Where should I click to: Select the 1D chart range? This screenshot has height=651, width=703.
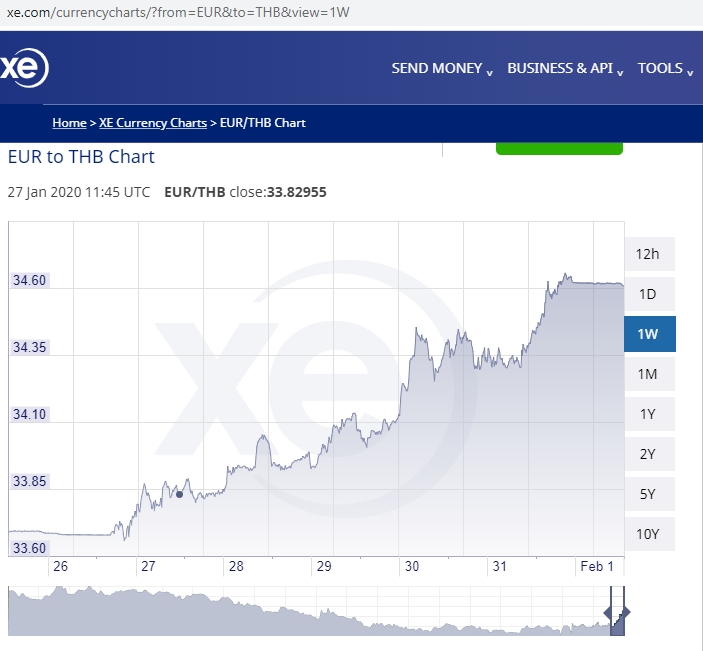point(648,294)
